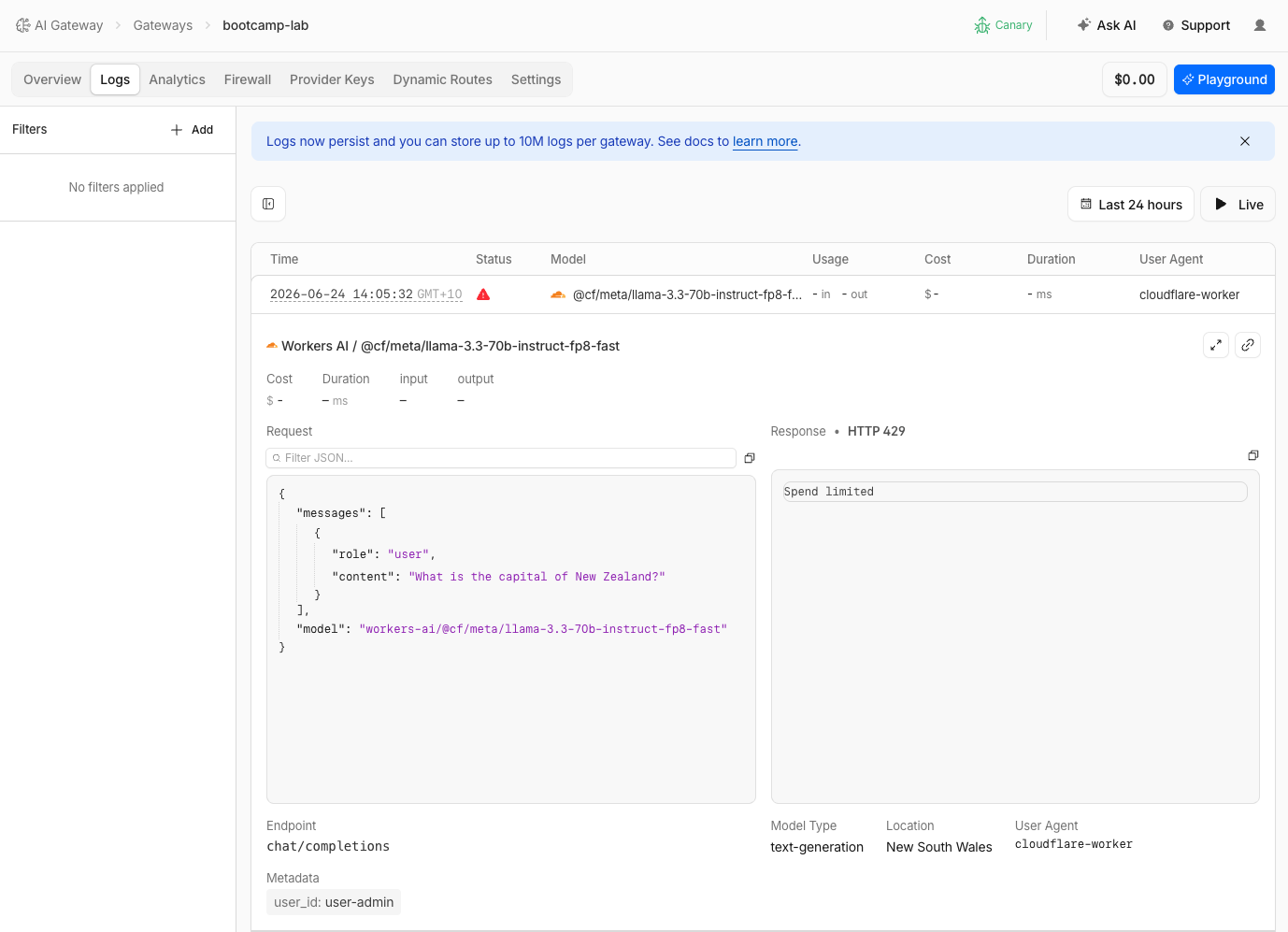Start Live log streaming
The height and width of the screenshot is (932, 1288).
pyautogui.click(x=1238, y=204)
